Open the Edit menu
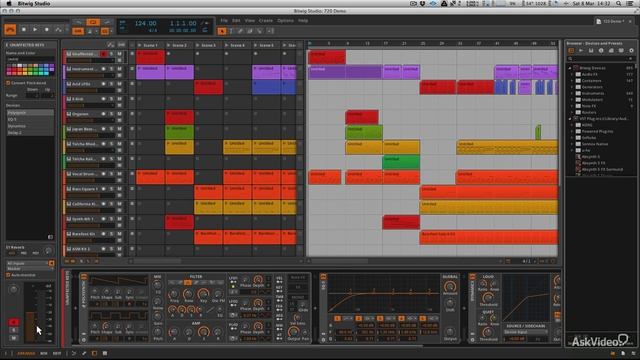 236,20
